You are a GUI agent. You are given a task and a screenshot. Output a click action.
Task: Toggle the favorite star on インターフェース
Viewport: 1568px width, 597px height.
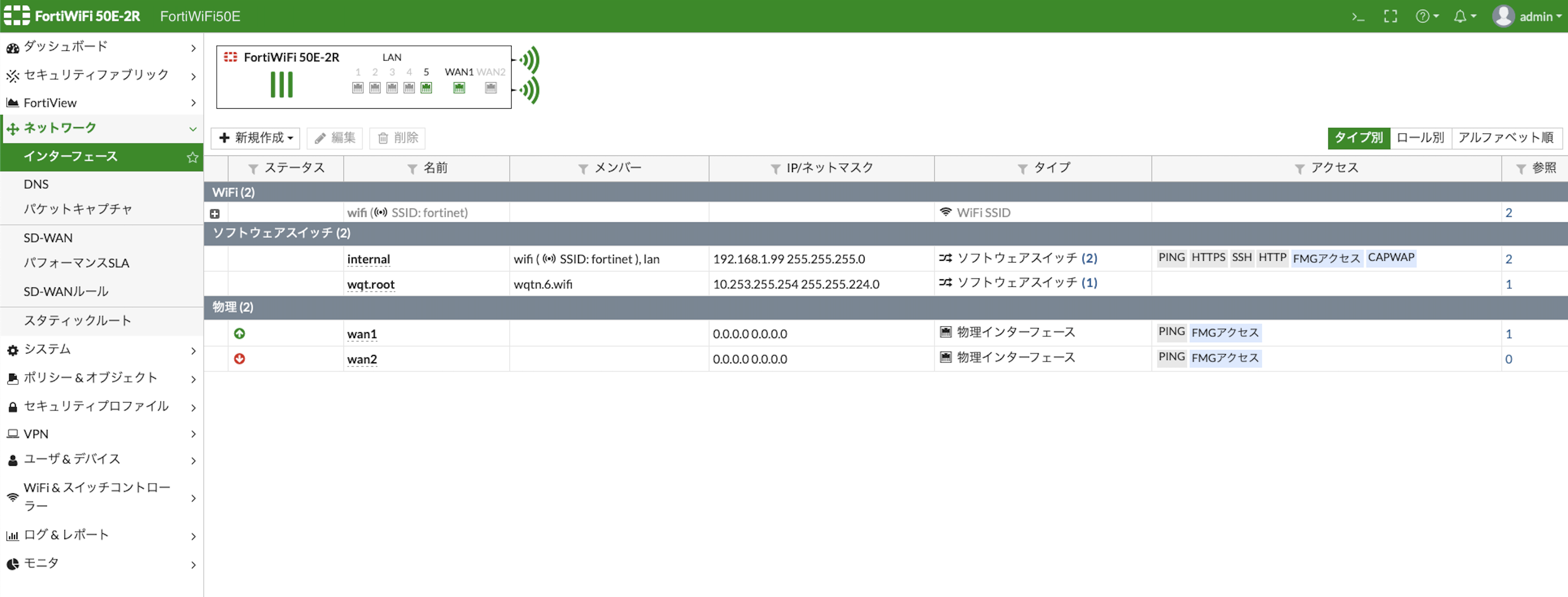pos(192,157)
